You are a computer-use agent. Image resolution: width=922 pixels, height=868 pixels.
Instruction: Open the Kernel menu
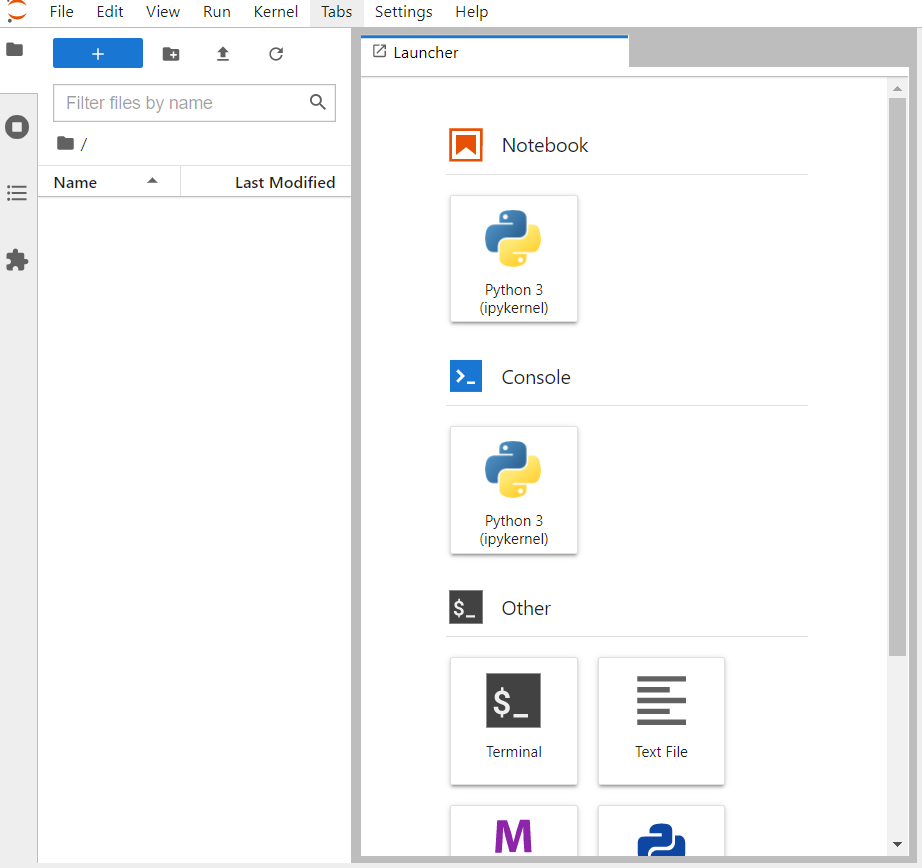pyautogui.click(x=276, y=12)
